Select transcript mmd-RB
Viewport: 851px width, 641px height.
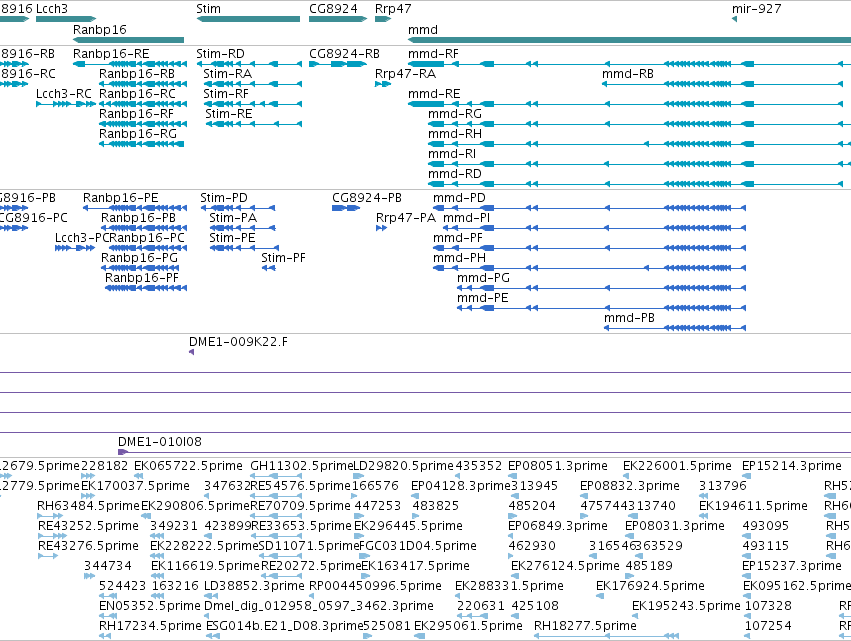[x=628, y=74]
